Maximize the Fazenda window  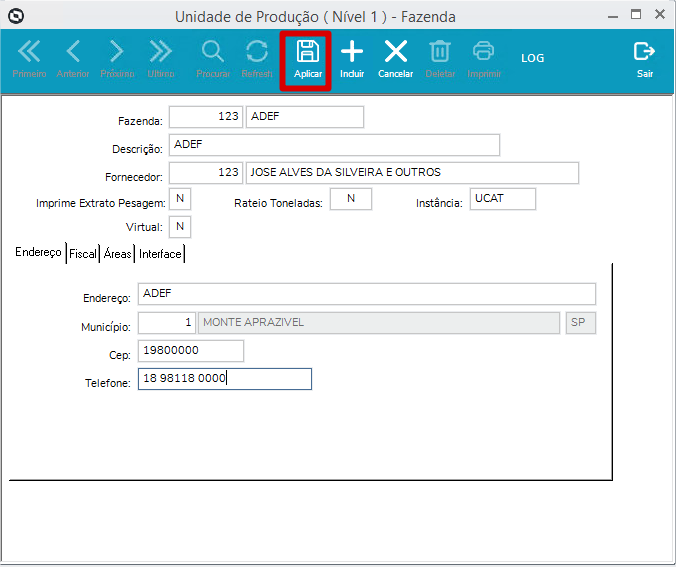click(x=636, y=15)
